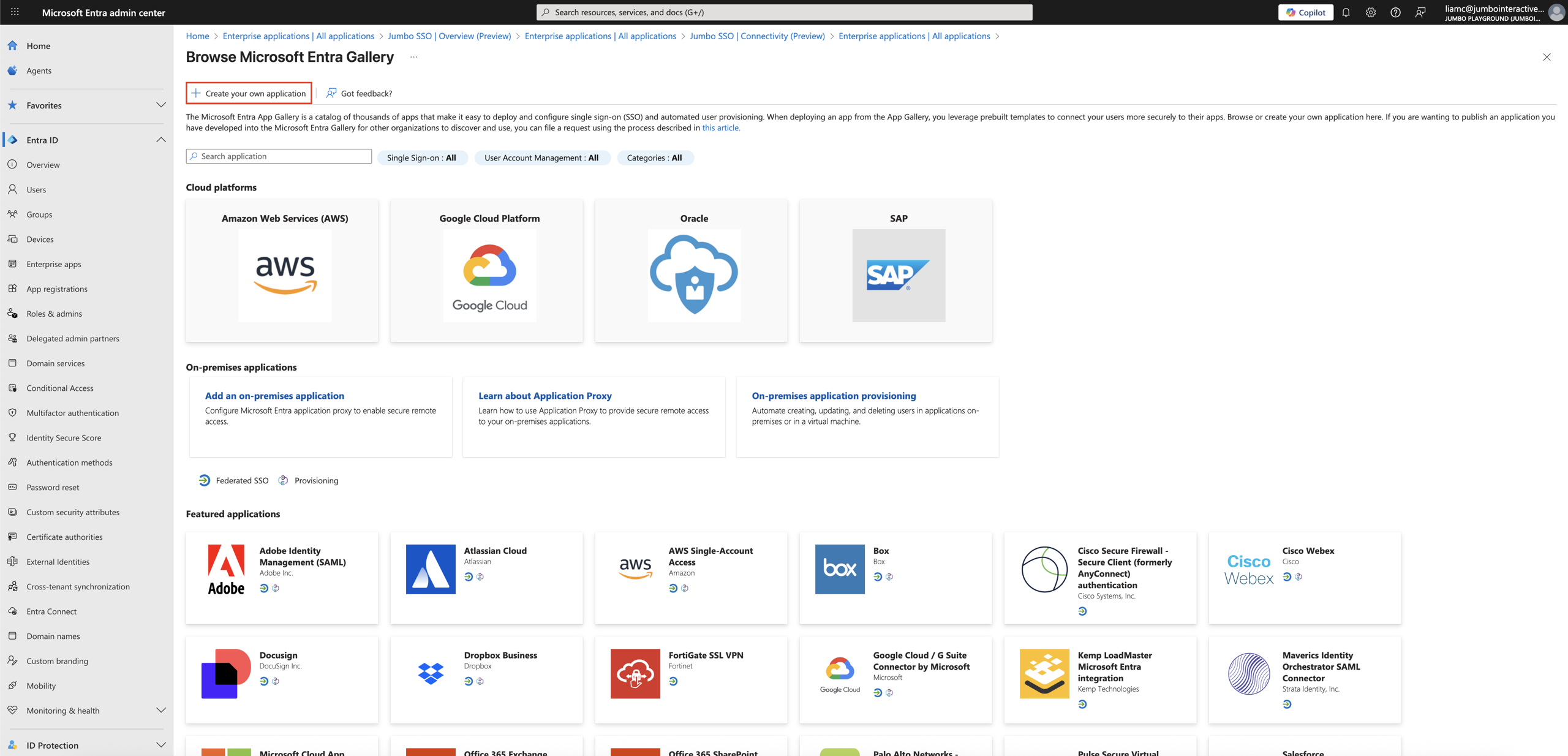This screenshot has width=1568, height=756.
Task: Go to Overview in sidebar
Action: [43, 164]
